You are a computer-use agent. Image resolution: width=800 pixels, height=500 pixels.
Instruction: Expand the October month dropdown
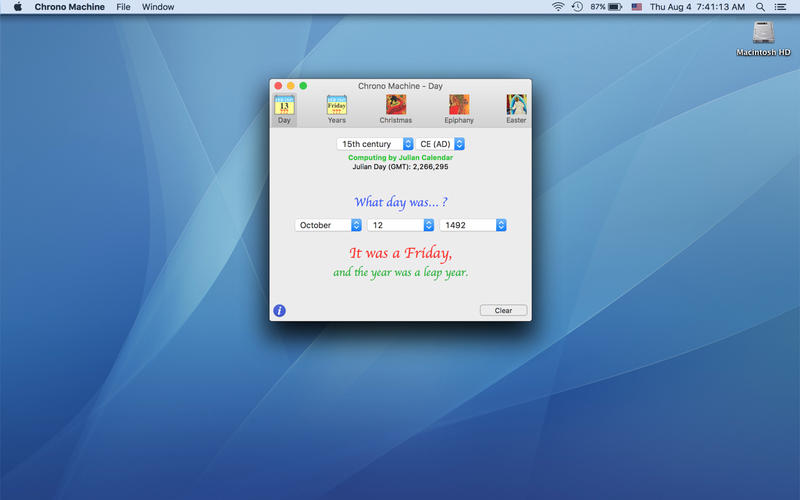tap(329, 225)
